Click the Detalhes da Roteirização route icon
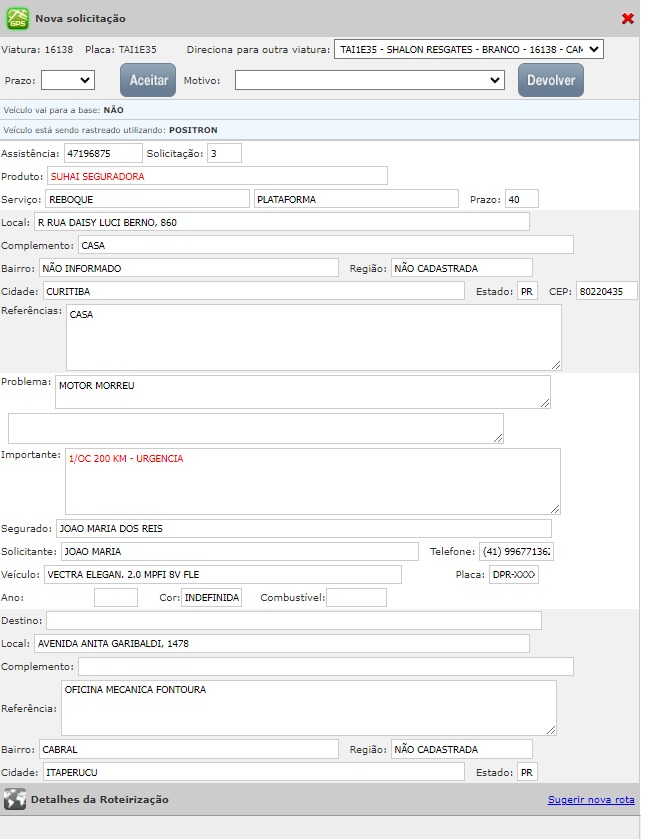This screenshot has height=839, width=646. [14, 800]
